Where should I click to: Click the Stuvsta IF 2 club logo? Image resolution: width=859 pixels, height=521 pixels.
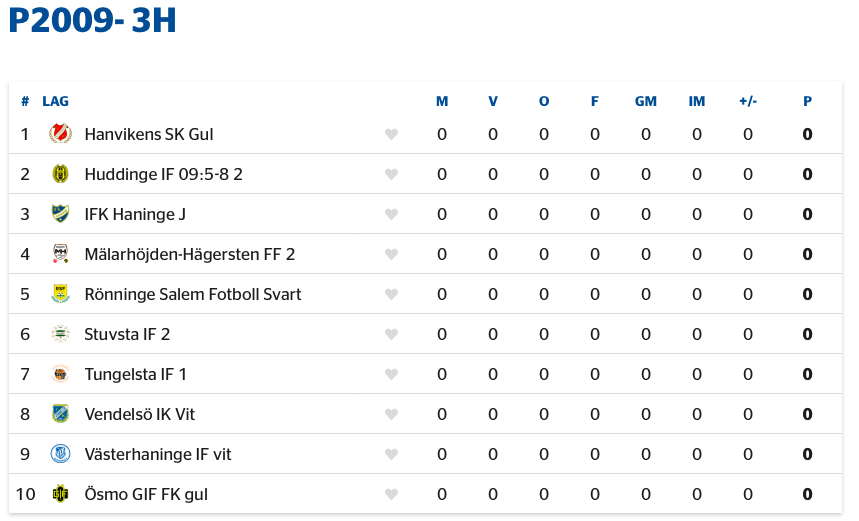point(60,334)
